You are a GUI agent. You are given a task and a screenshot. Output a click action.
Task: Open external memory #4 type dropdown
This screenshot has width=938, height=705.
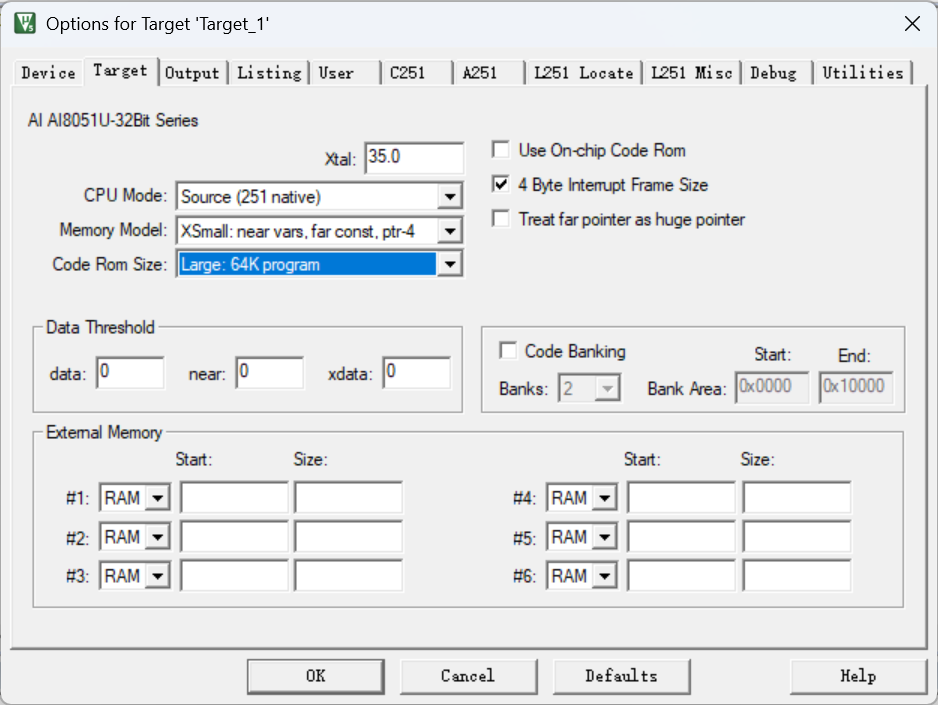click(x=605, y=498)
